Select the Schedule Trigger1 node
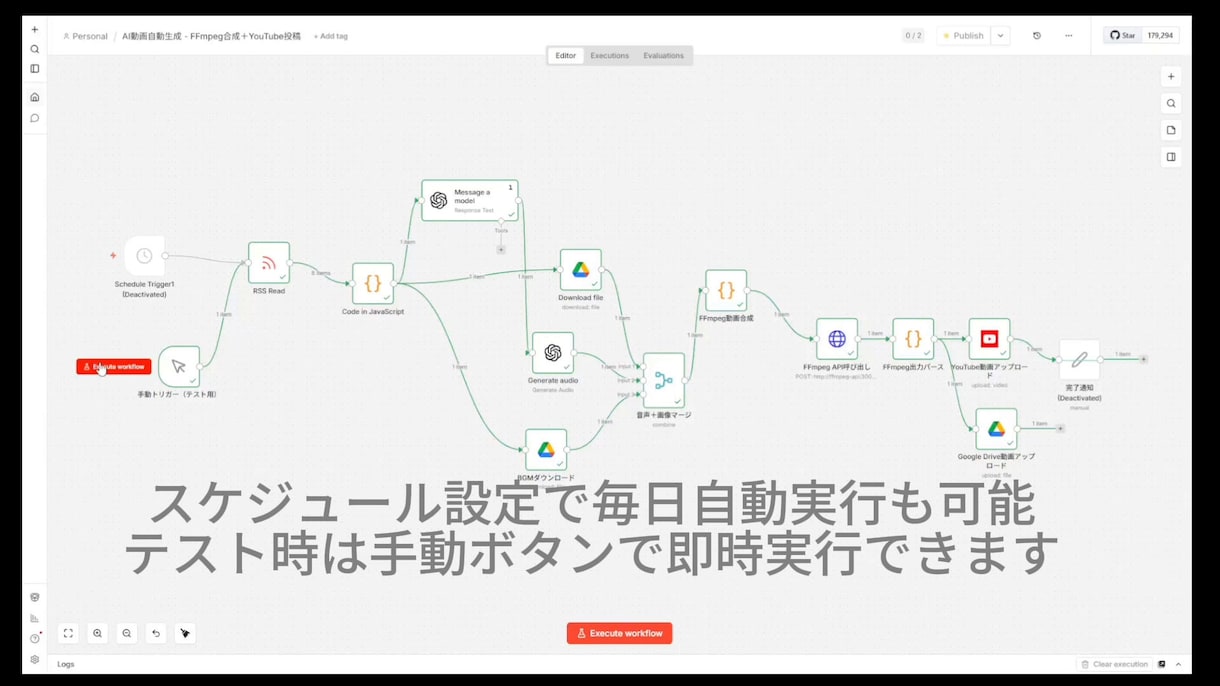Image resolution: width=1220 pixels, height=686 pixels. coord(144,256)
